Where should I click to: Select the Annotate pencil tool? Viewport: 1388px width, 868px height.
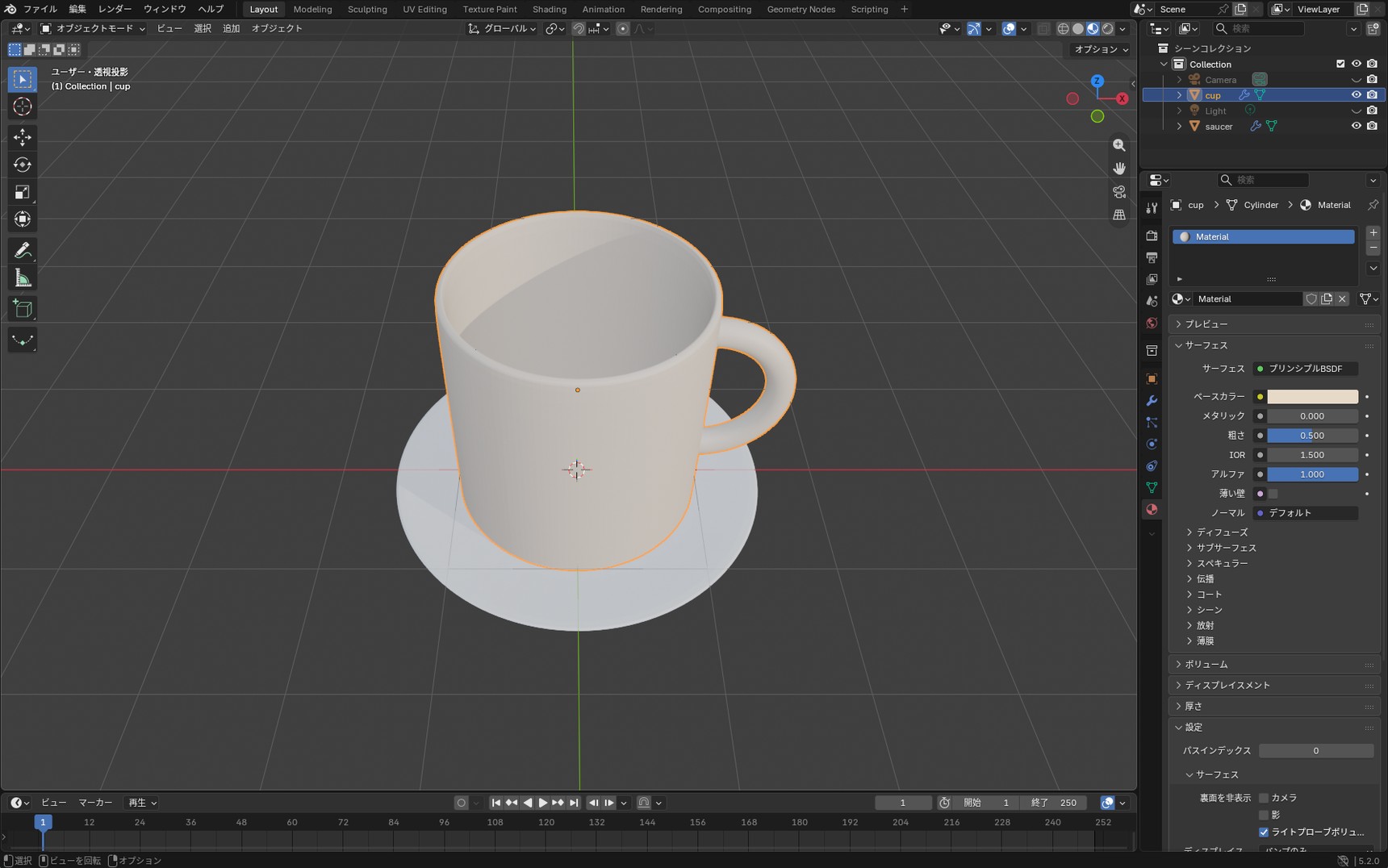click(x=23, y=250)
